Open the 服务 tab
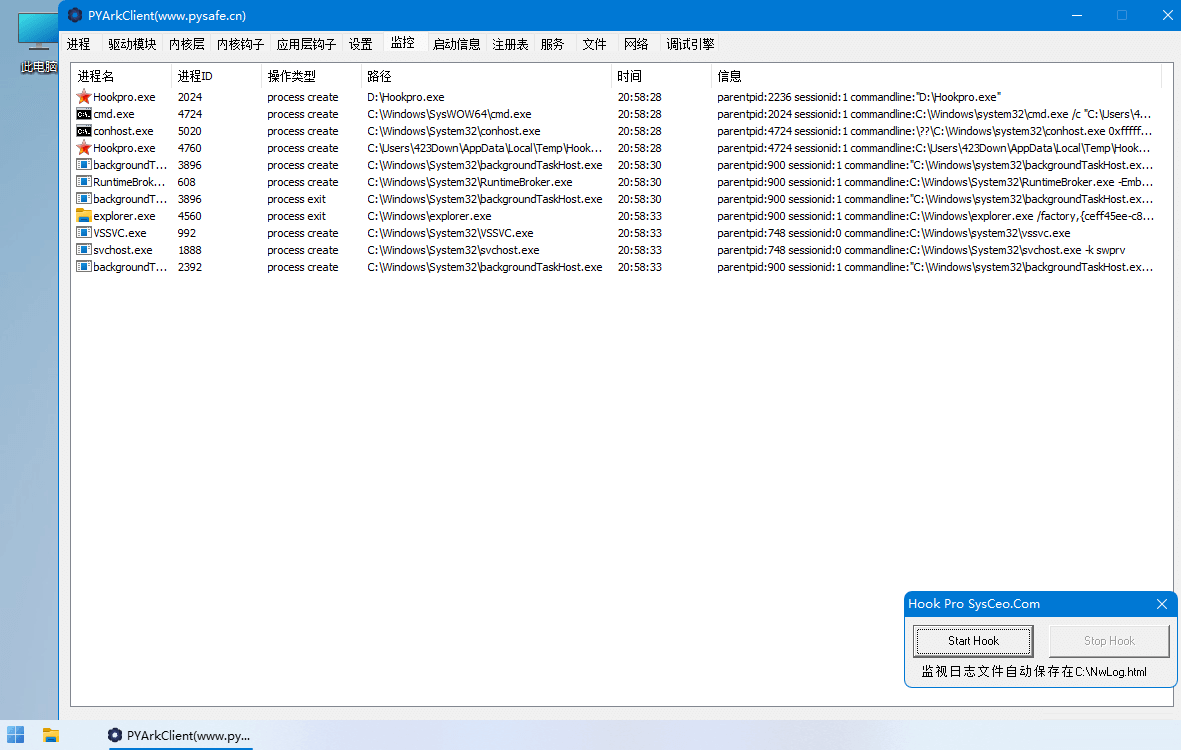The width and height of the screenshot is (1181, 750). [552, 44]
